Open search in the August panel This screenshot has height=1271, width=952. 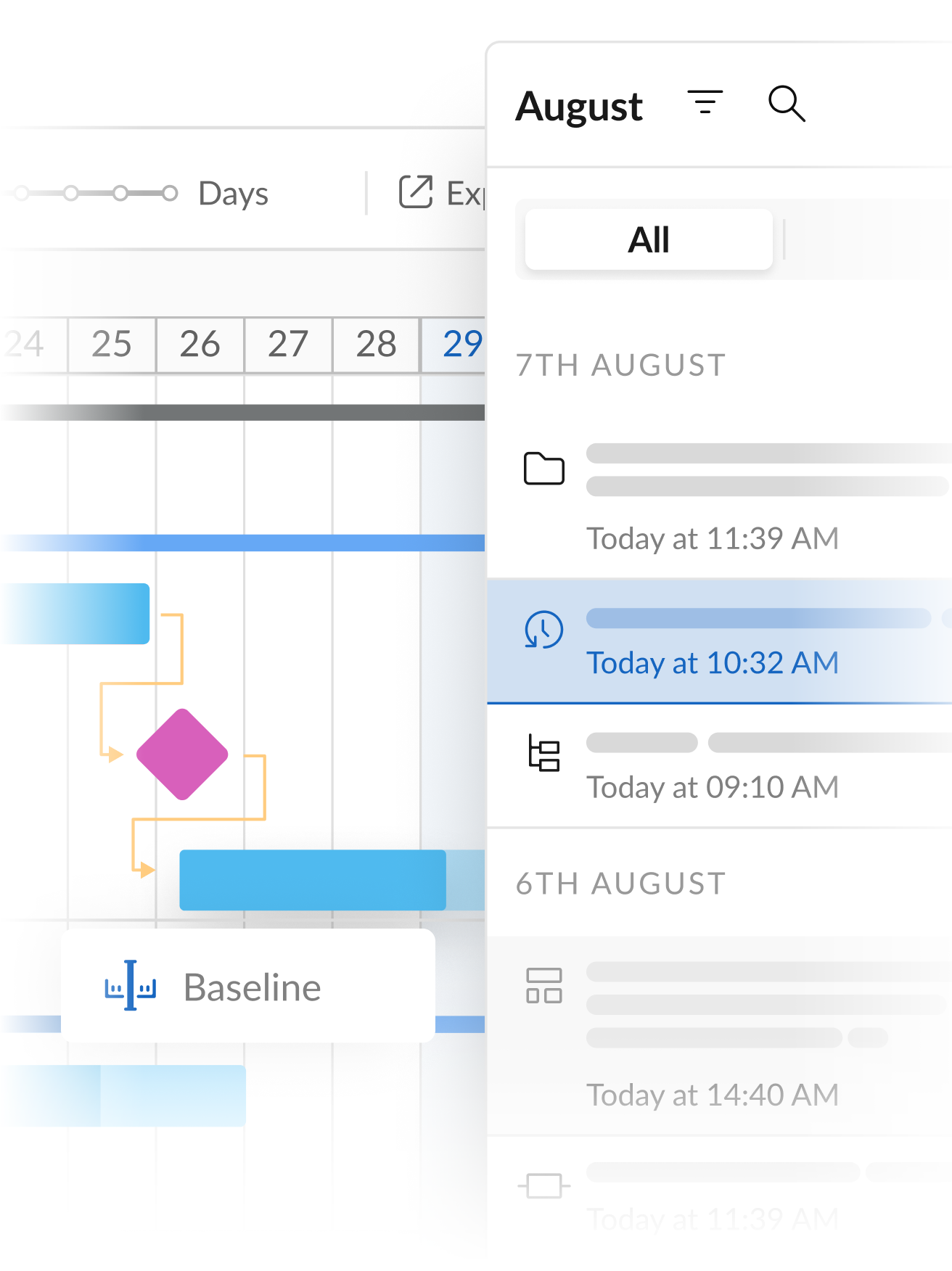787,103
